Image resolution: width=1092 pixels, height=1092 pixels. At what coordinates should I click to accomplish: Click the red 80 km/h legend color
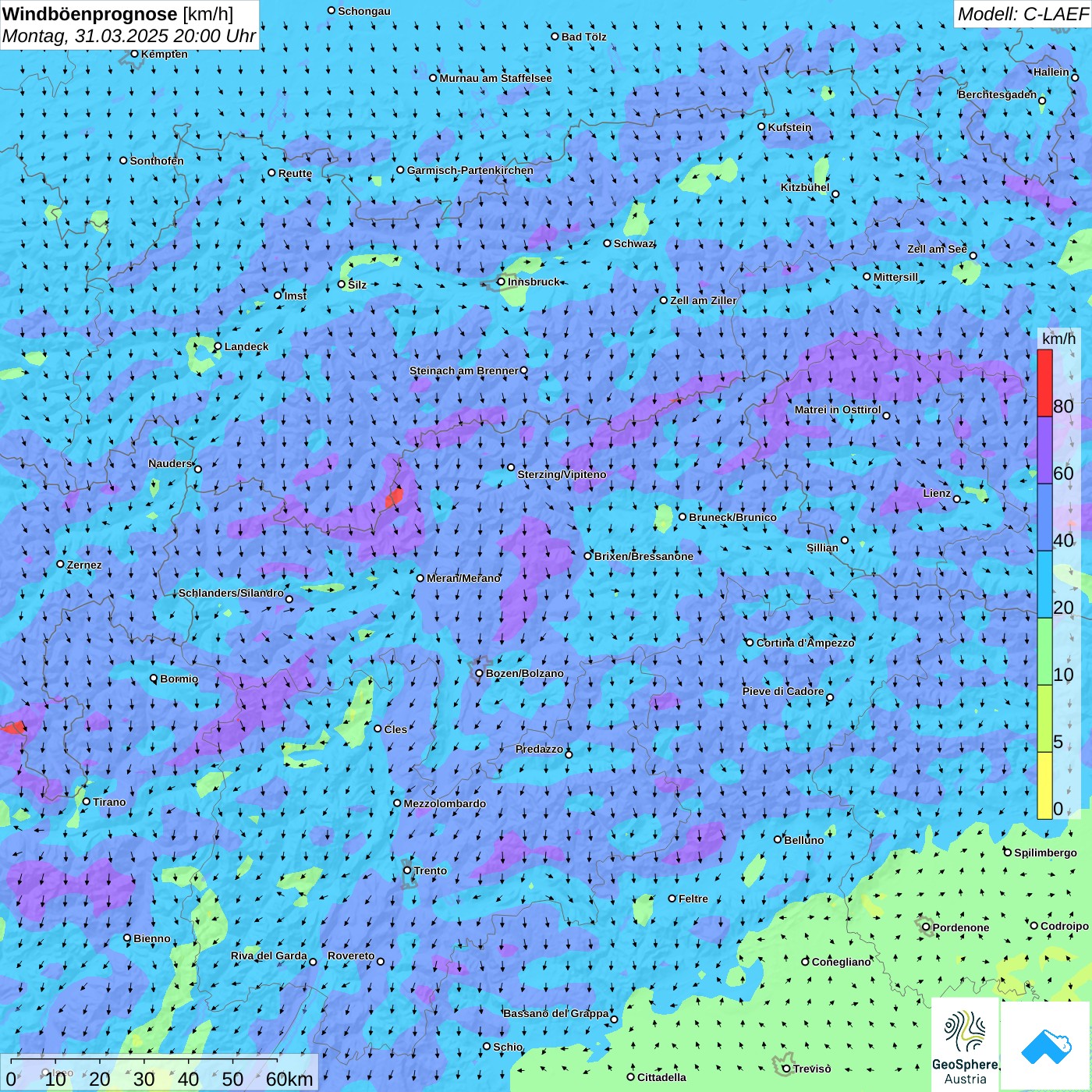coord(1044,383)
